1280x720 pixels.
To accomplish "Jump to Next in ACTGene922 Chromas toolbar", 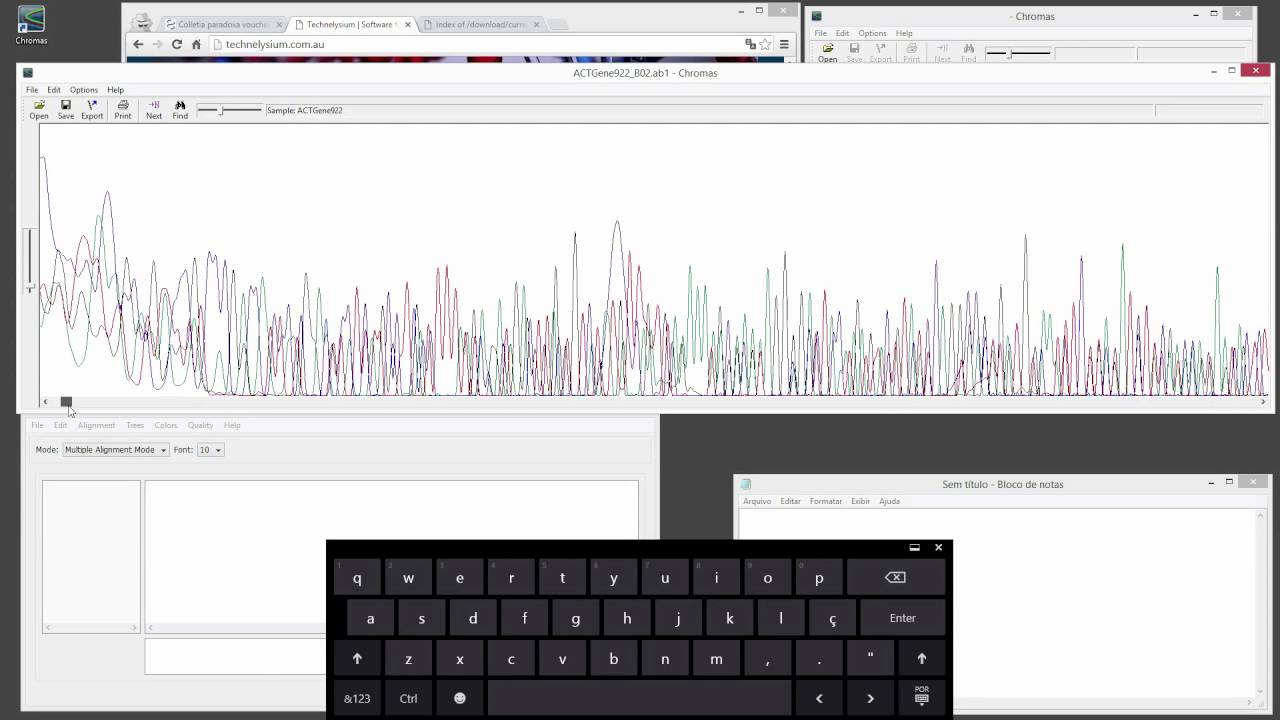I will coord(154,110).
